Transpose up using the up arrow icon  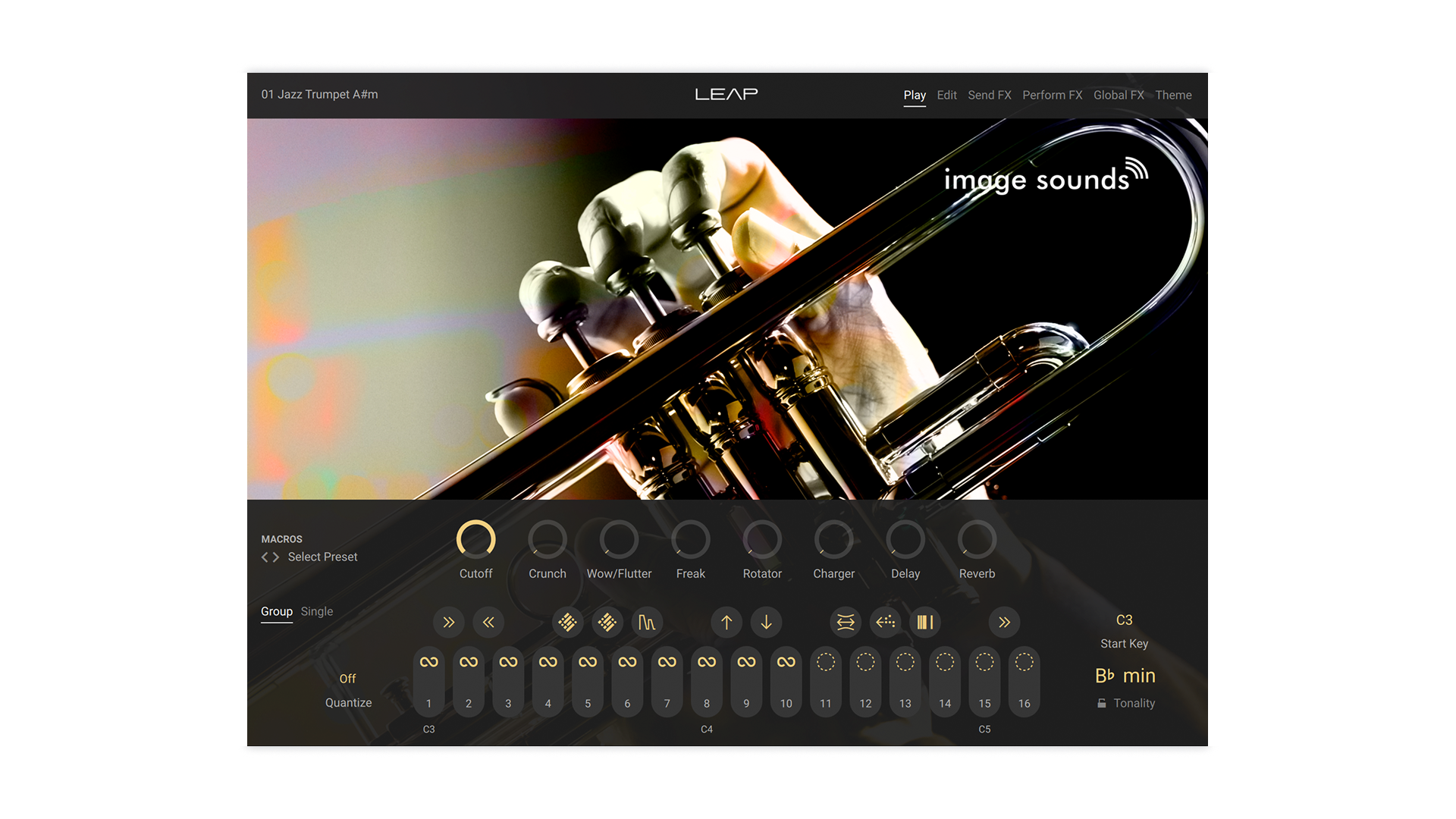pos(726,622)
